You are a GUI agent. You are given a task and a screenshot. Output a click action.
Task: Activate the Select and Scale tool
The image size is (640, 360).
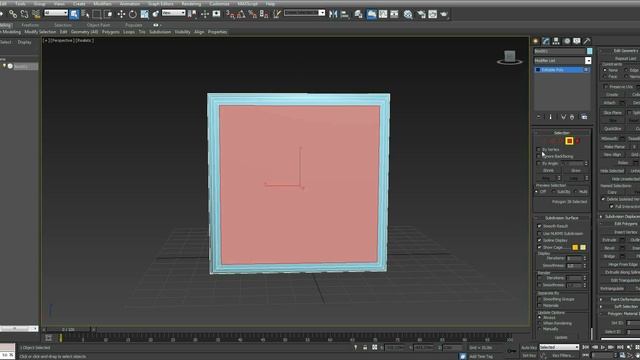pos(144,14)
